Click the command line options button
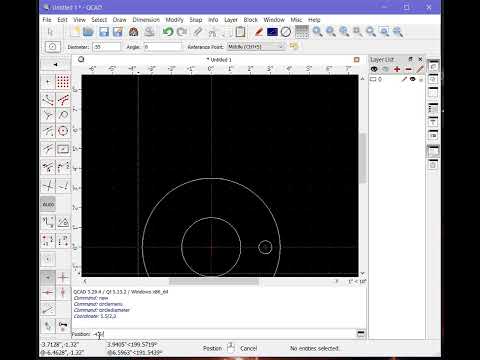 361,334
